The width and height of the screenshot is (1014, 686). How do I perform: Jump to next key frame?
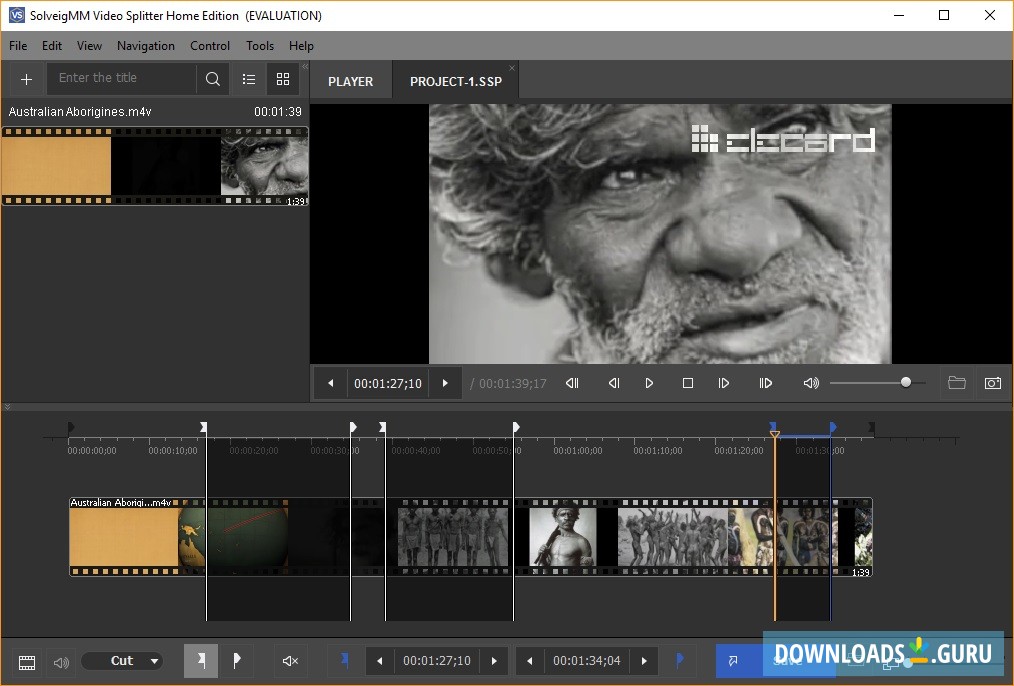tap(766, 383)
